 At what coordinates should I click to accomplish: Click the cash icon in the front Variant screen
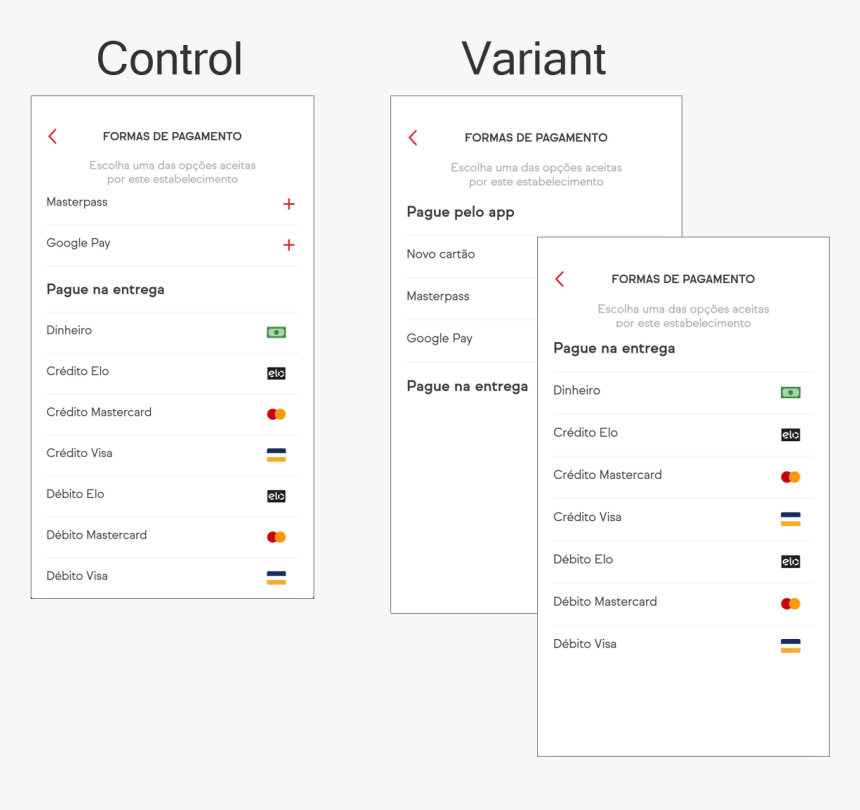790,393
